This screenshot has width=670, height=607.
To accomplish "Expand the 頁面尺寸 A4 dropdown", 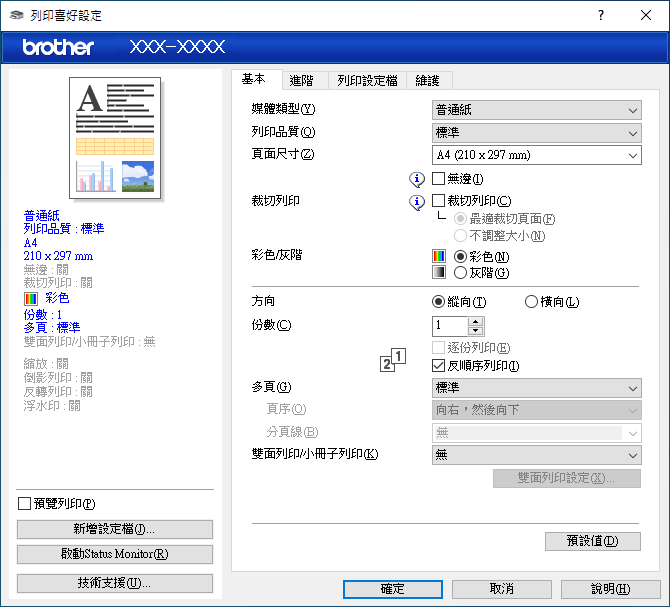I will pos(536,155).
